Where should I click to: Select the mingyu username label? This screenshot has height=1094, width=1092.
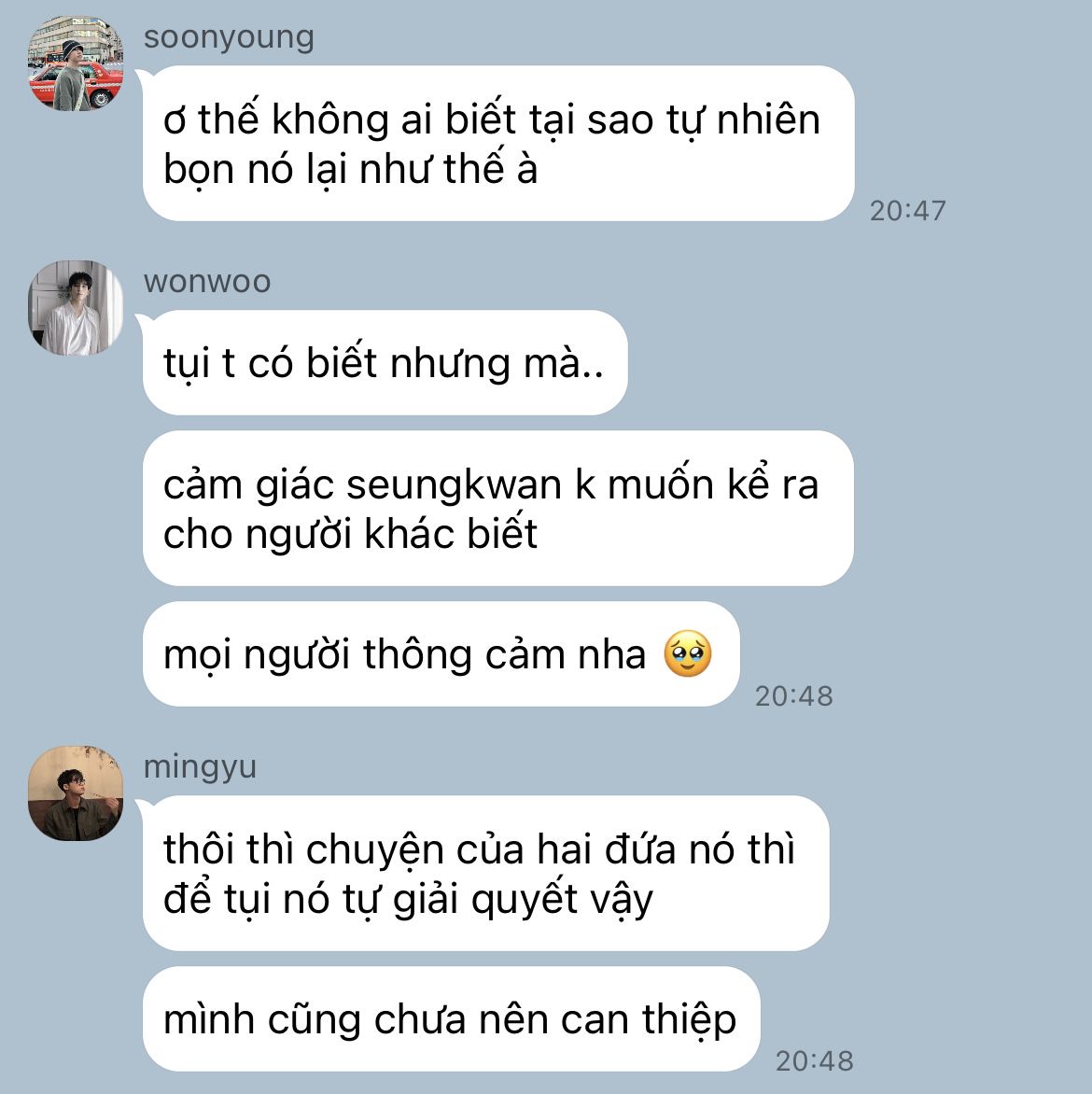(201, 766)
